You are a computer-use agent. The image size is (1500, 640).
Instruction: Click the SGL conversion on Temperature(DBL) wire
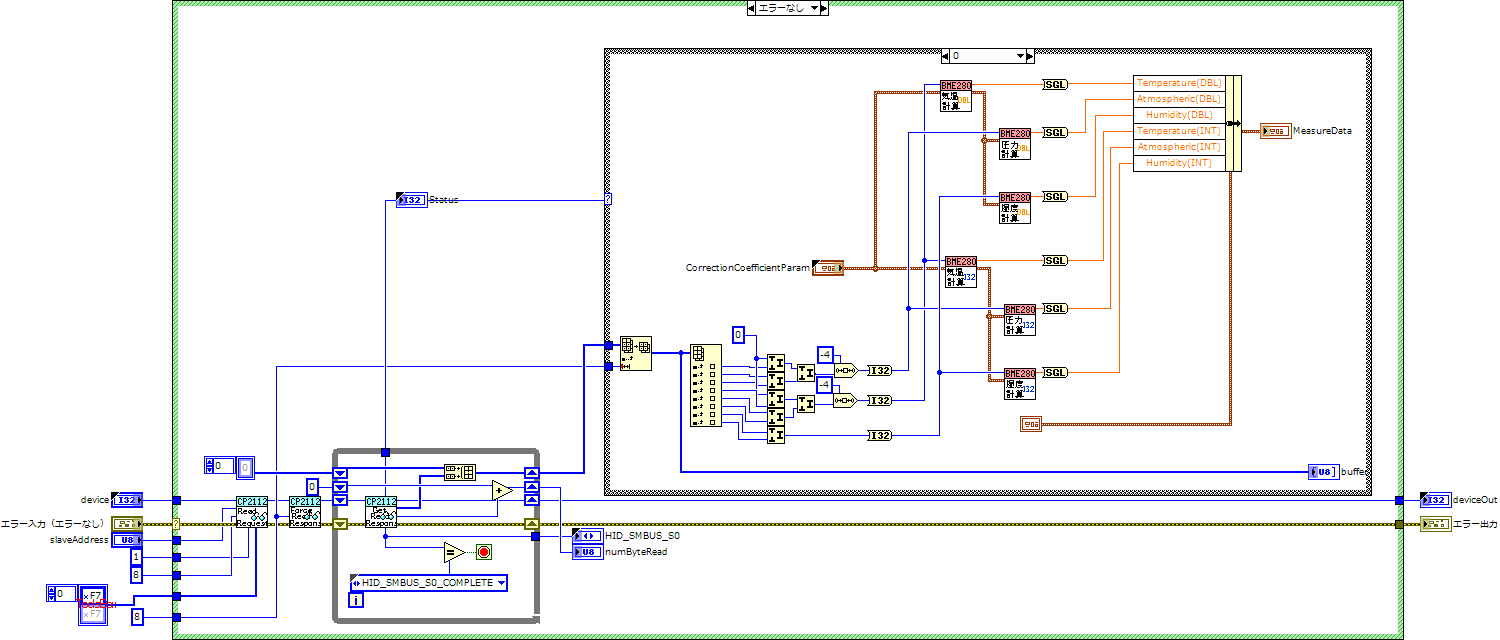(1055, 84)
